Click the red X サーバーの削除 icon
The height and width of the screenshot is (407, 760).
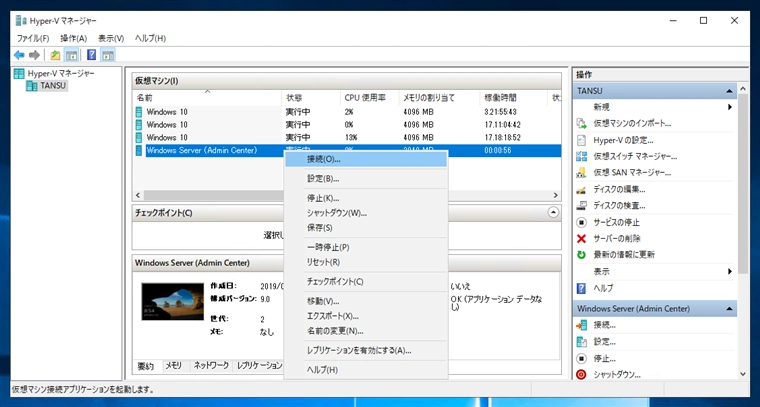click(581, 238)
